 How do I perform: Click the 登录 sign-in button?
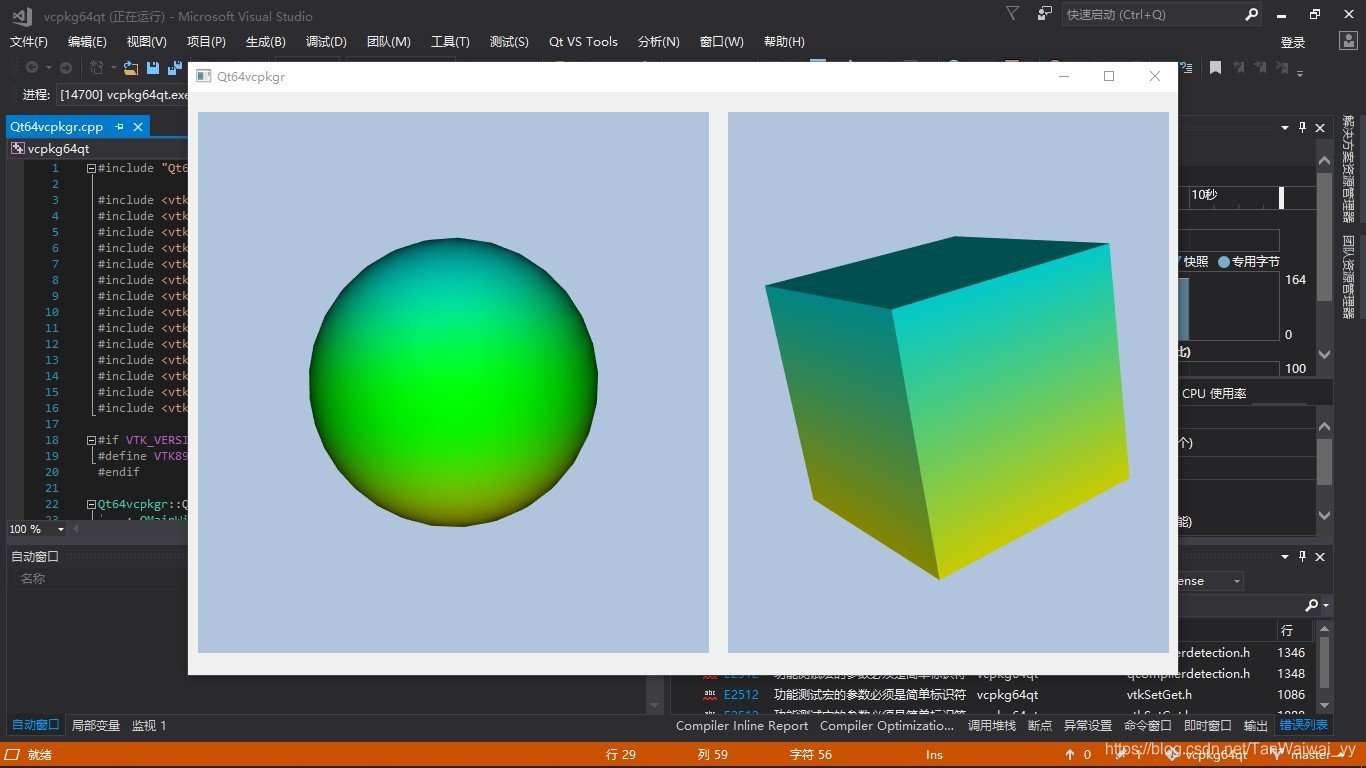pyautogui.click(x=1292, y=41)
